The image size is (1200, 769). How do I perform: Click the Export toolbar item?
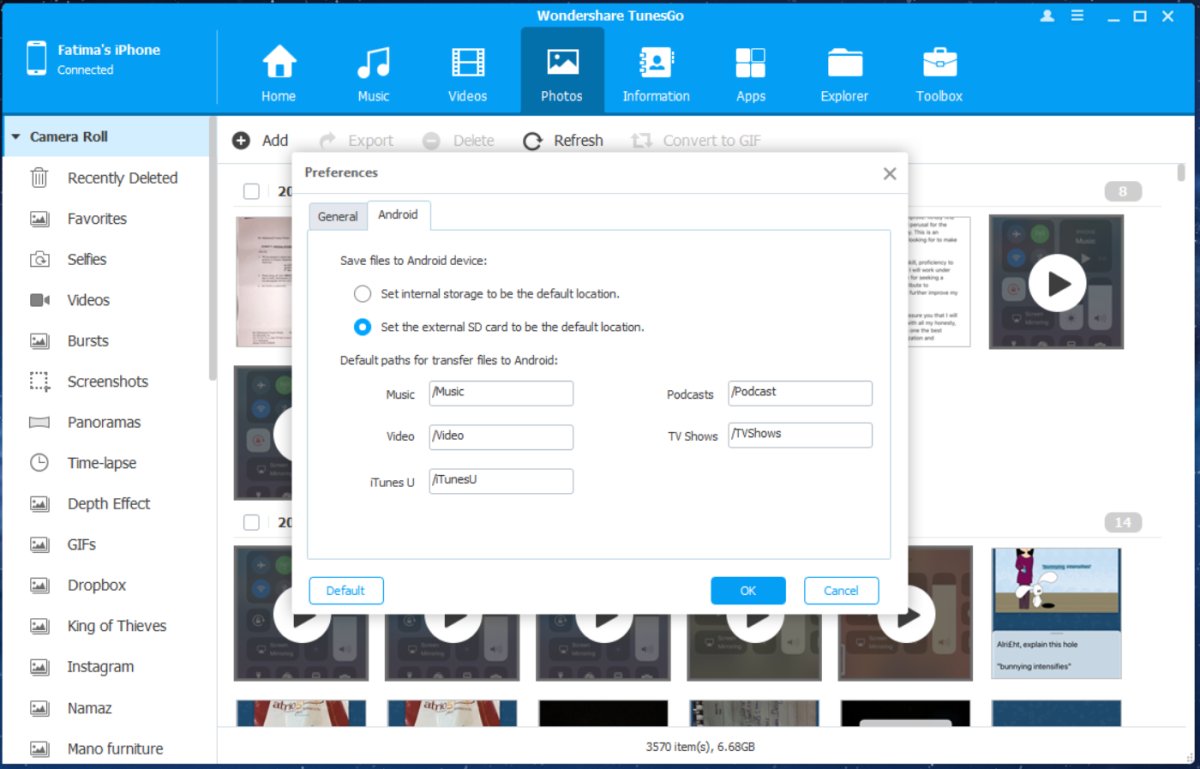[x=356, y=141]
